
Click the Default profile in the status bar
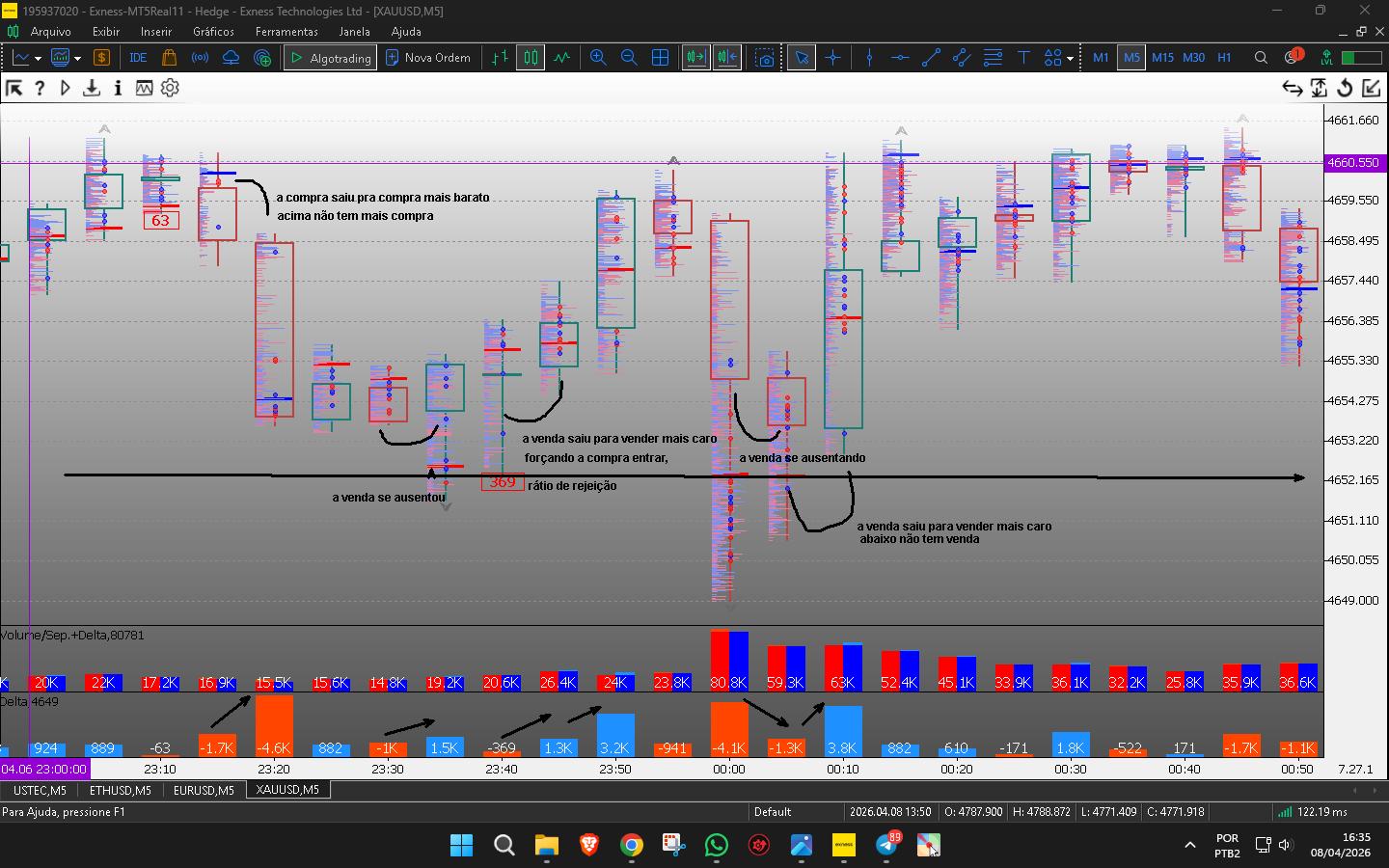pyautogui.click(x=773, y=812)
